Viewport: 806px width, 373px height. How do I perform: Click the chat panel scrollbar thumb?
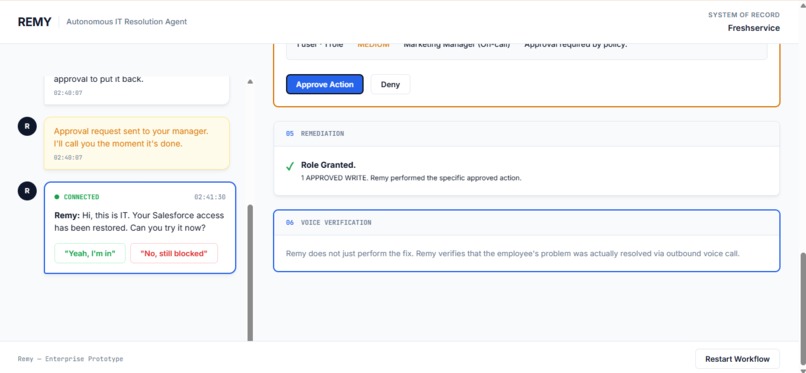coord(250,272)
